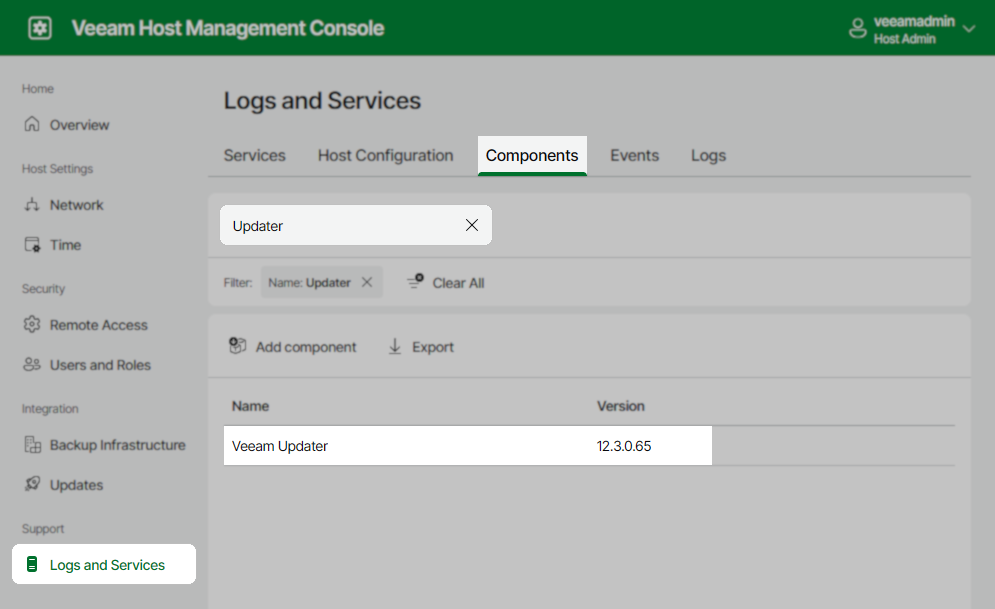Switch to the Host Configuration tab
Image resolution: width=995 pixels, height=609 pixels.
386,155
